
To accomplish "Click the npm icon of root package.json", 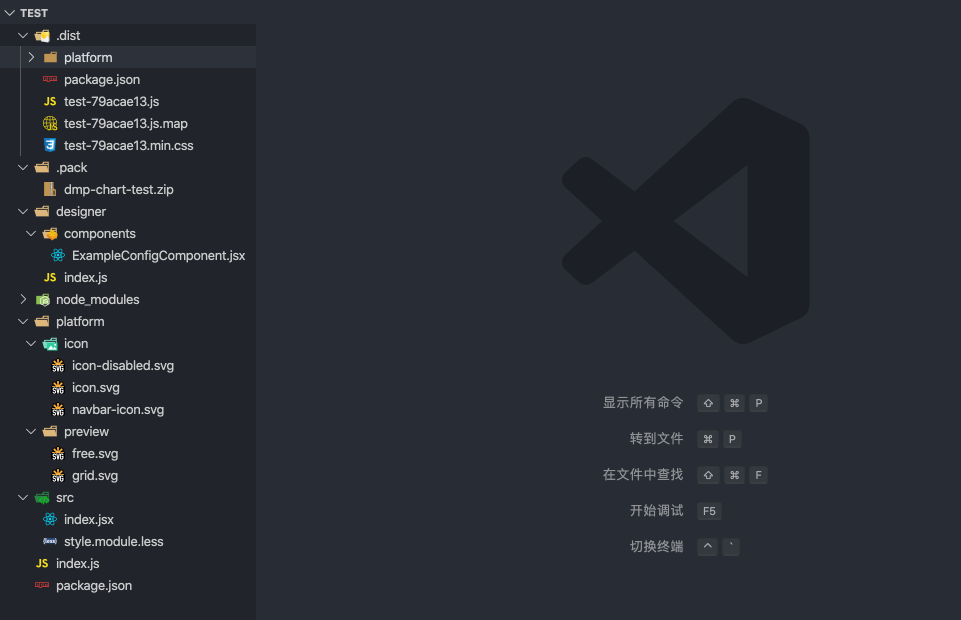I will [x=42, y=585].
